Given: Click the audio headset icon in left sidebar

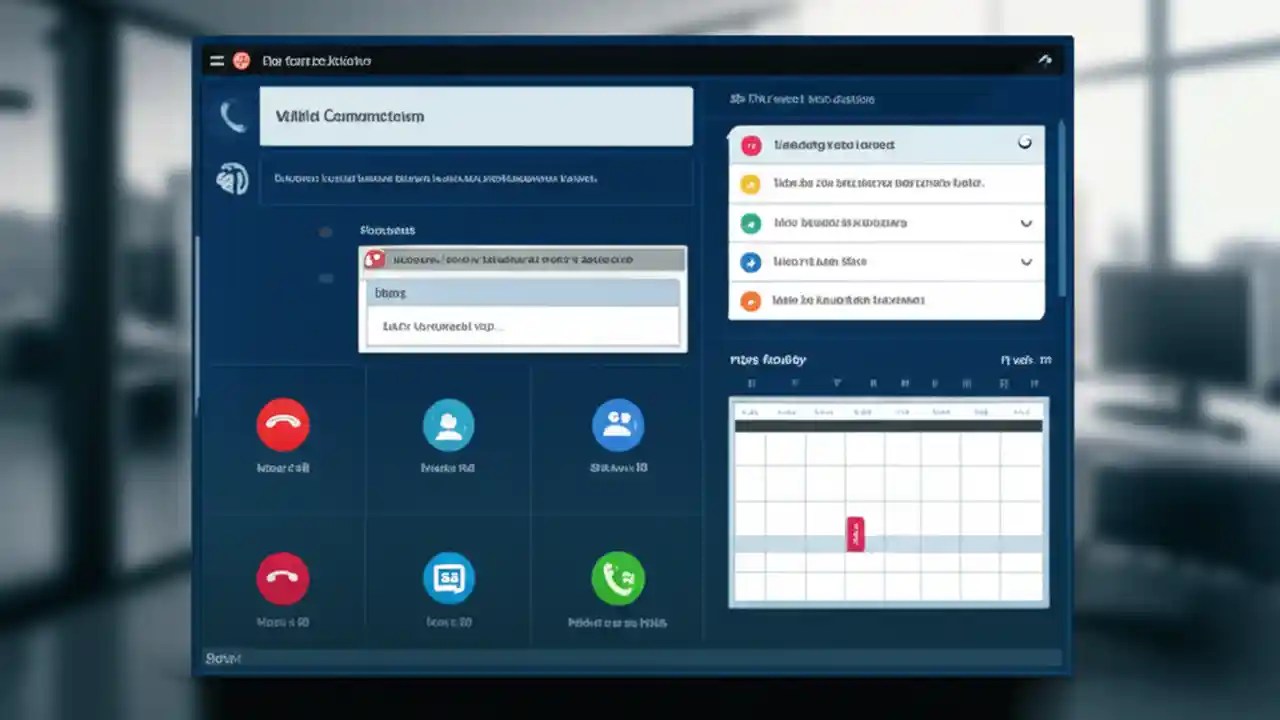Looking at the screenshot, I should point(233,180).
